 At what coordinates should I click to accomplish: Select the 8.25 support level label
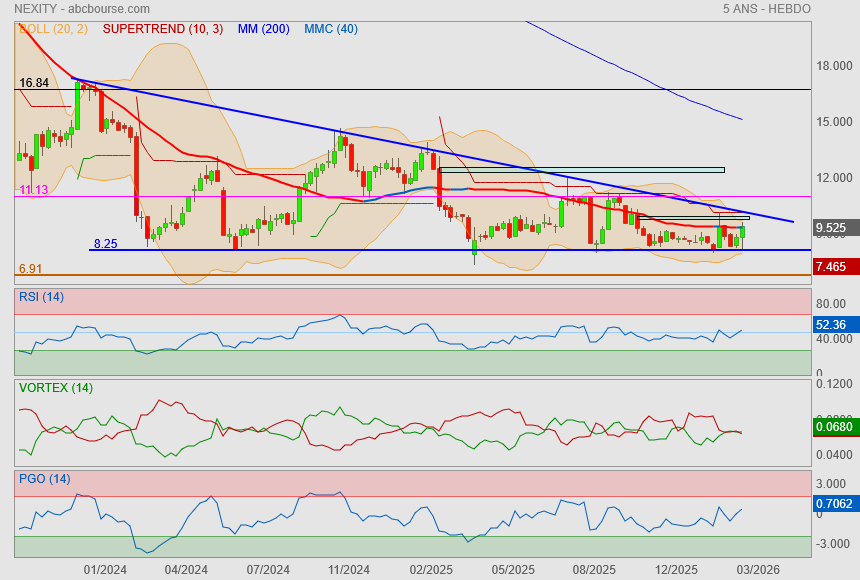click(105, 243)
